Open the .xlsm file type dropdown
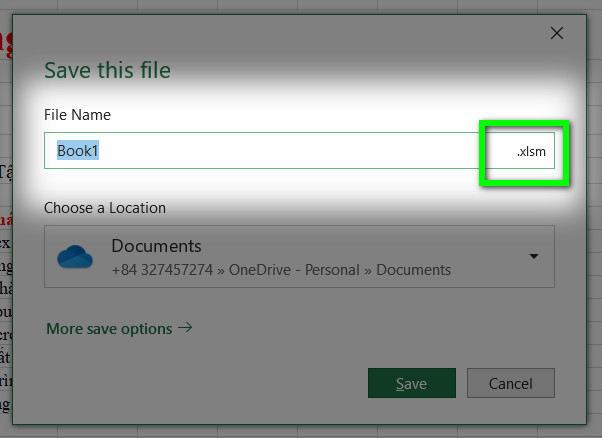This screenshot has width=602, height=438. (x=531, y=152)
